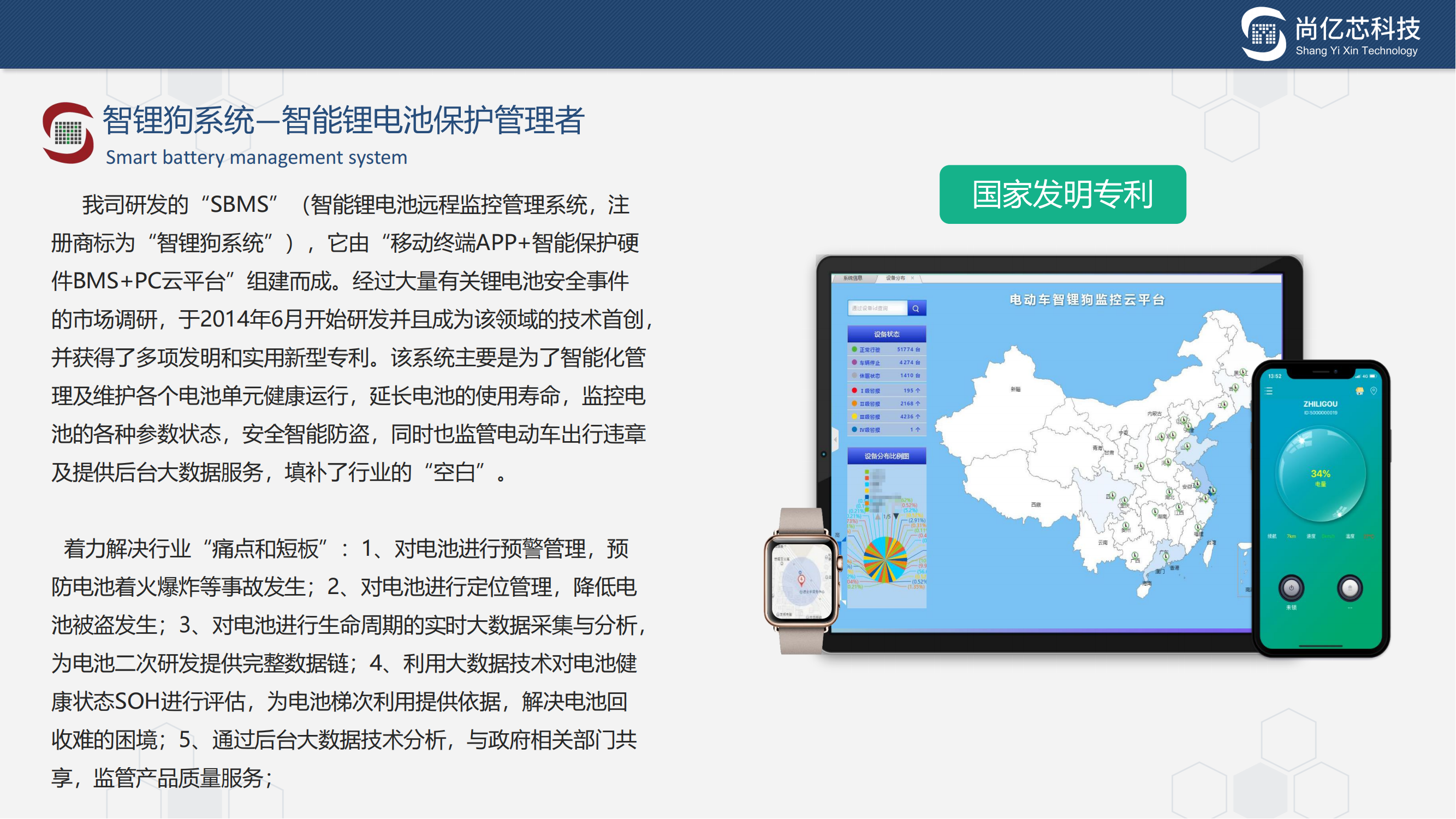Click the green 国家发明专利 button
Viewport: 1456px width, 819px height.
click(x=1062, y=194)
